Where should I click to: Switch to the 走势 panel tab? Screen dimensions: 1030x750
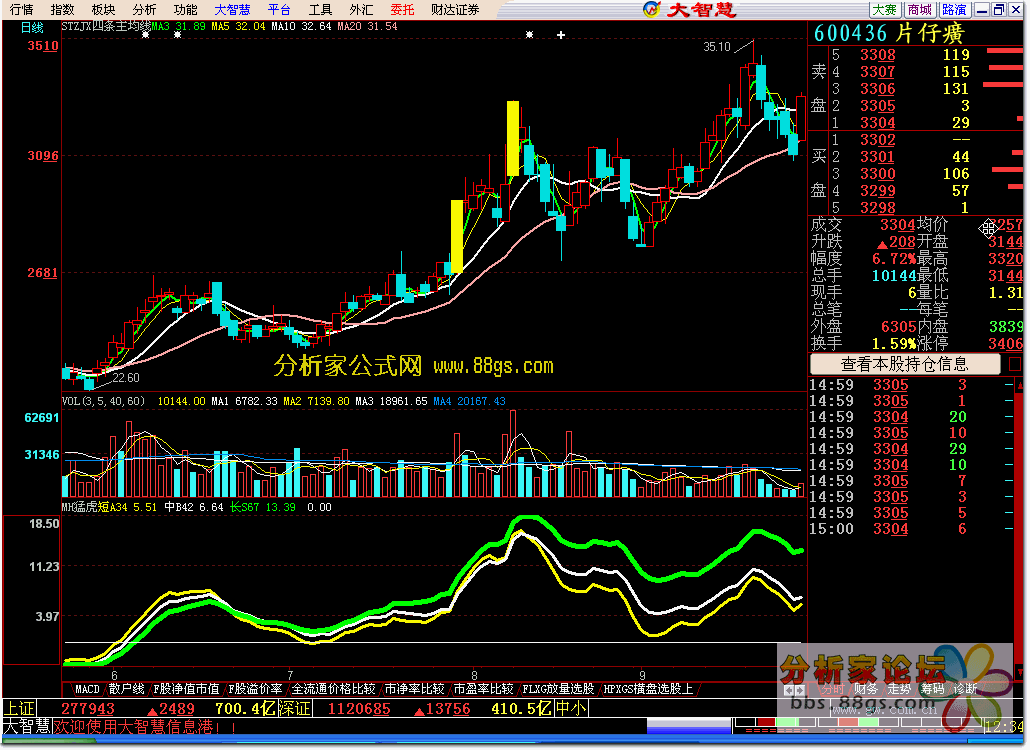coord(899,688)
